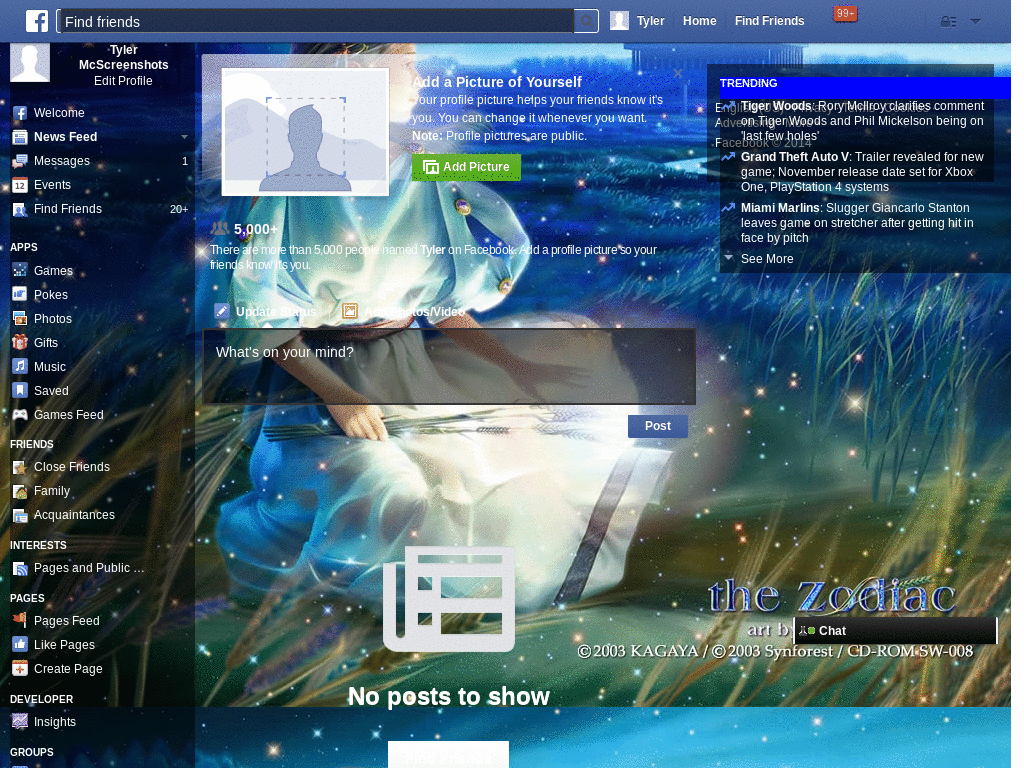Open the Pokes app icon
Viewport: 1024px width, 768px height.
tap(20, 295)
